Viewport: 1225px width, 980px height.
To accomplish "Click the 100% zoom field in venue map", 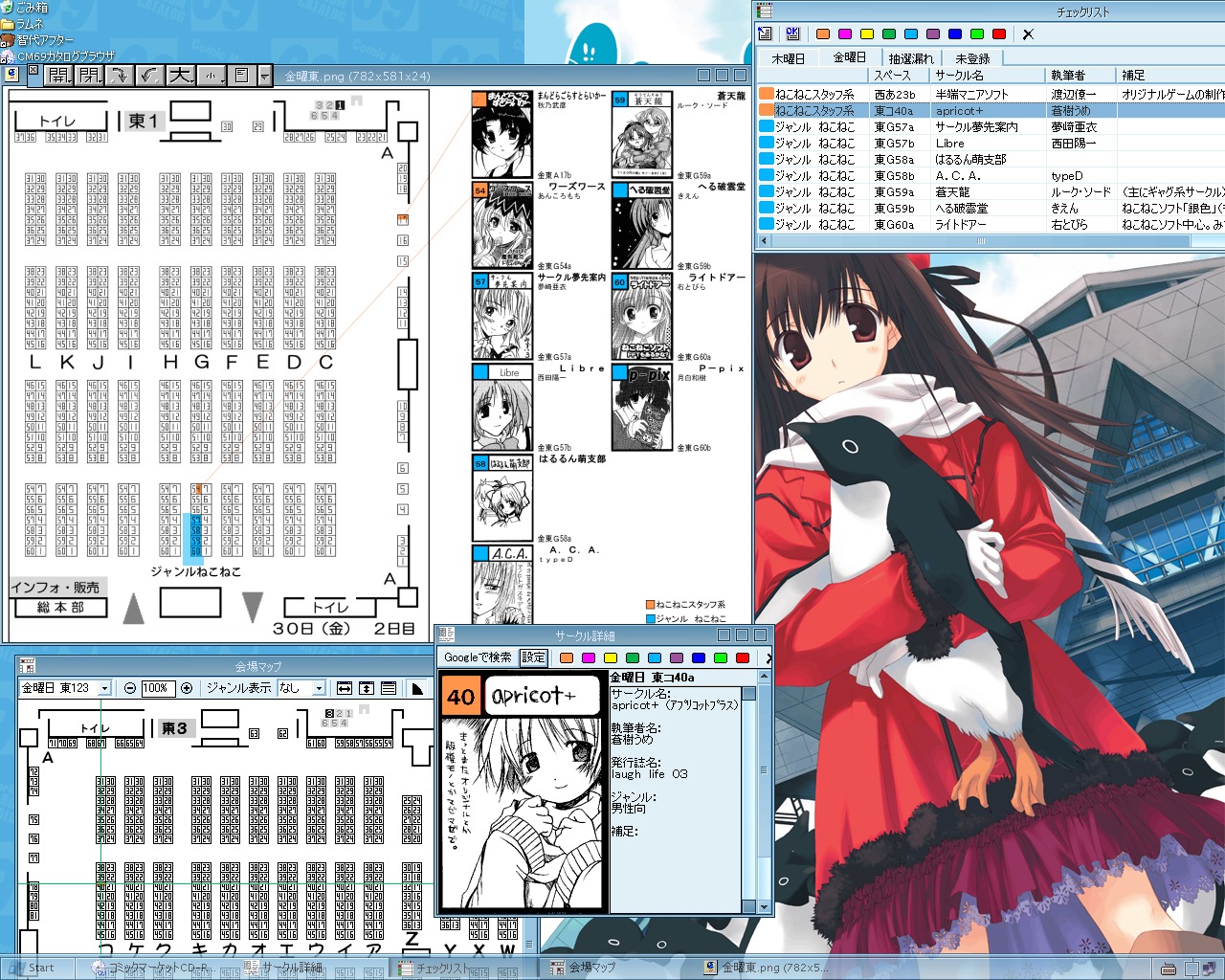I will click(x=158, y=688).
